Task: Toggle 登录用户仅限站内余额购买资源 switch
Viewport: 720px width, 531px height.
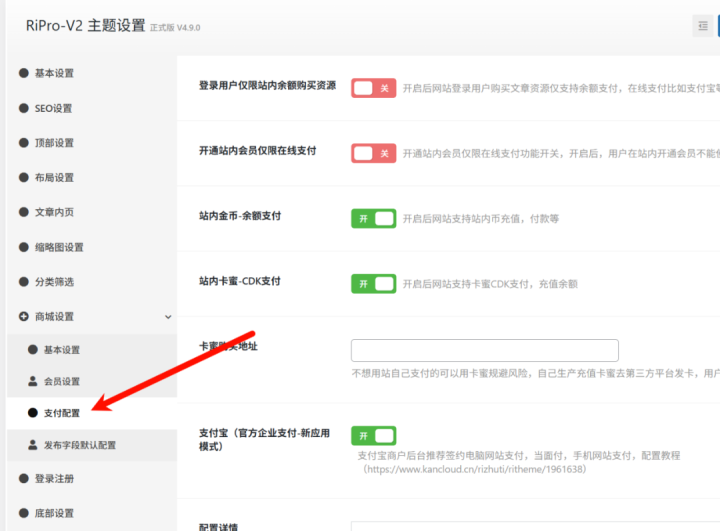Action: pyautogui.click(x=374, y=88)
